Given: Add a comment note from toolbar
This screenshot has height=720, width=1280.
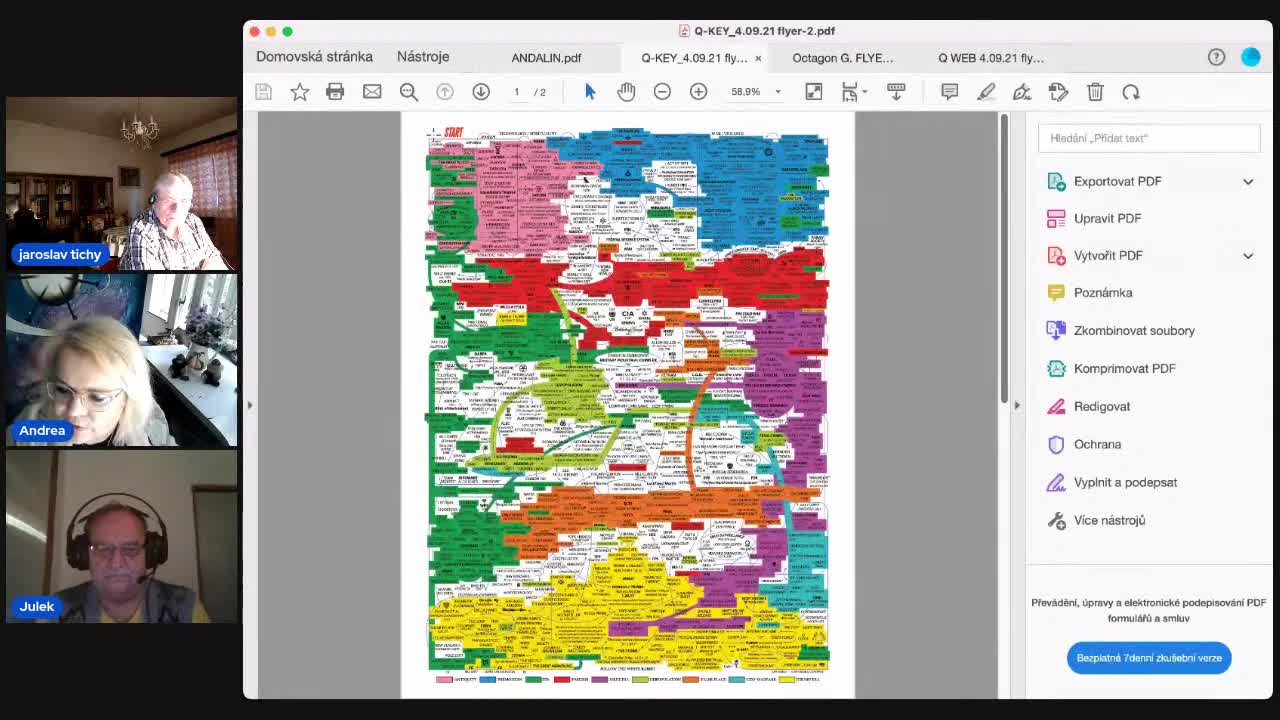Looking at the screenshot, I should (950, 92).
